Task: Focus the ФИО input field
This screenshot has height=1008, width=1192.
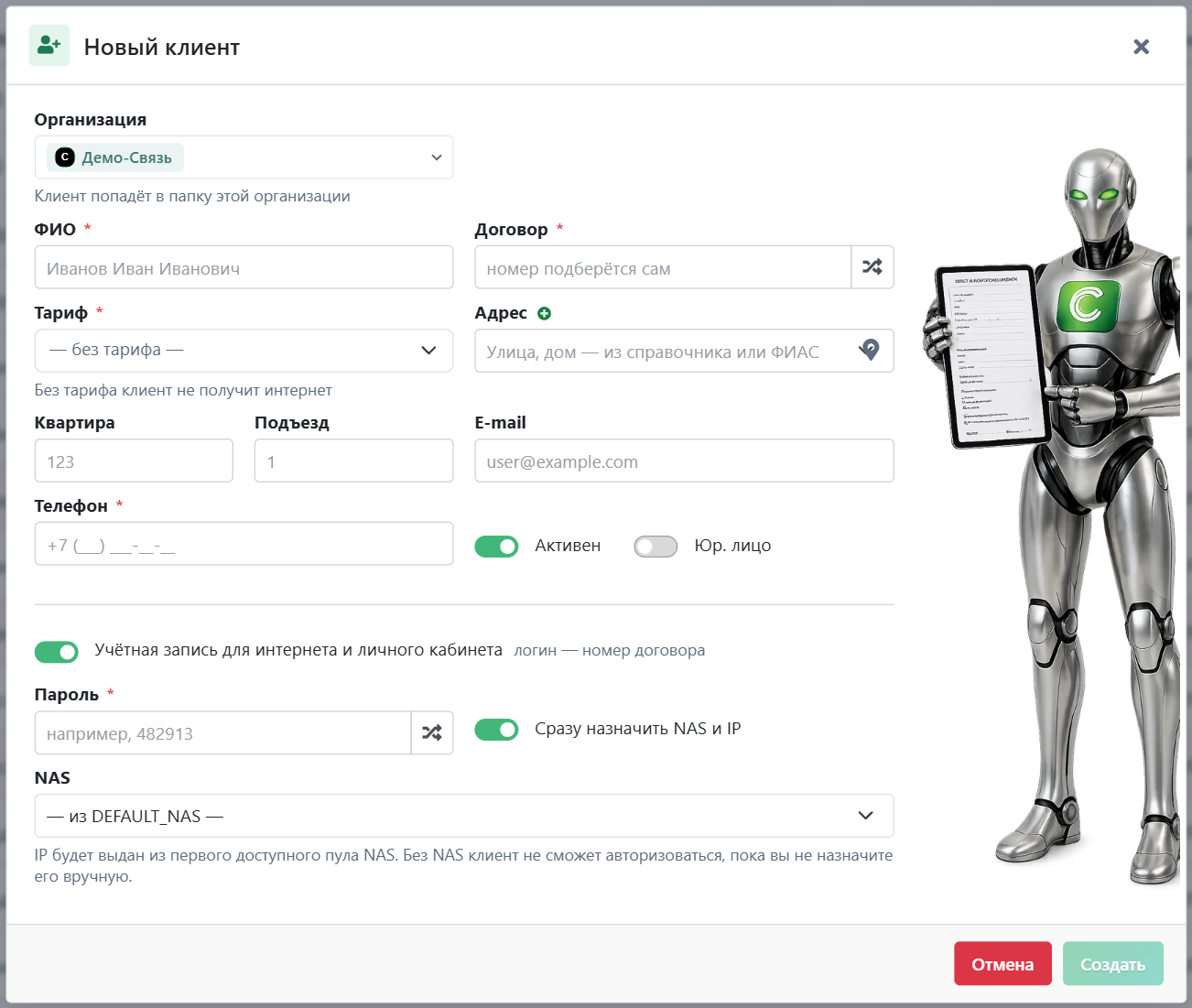Action: (x=244, y=267)
